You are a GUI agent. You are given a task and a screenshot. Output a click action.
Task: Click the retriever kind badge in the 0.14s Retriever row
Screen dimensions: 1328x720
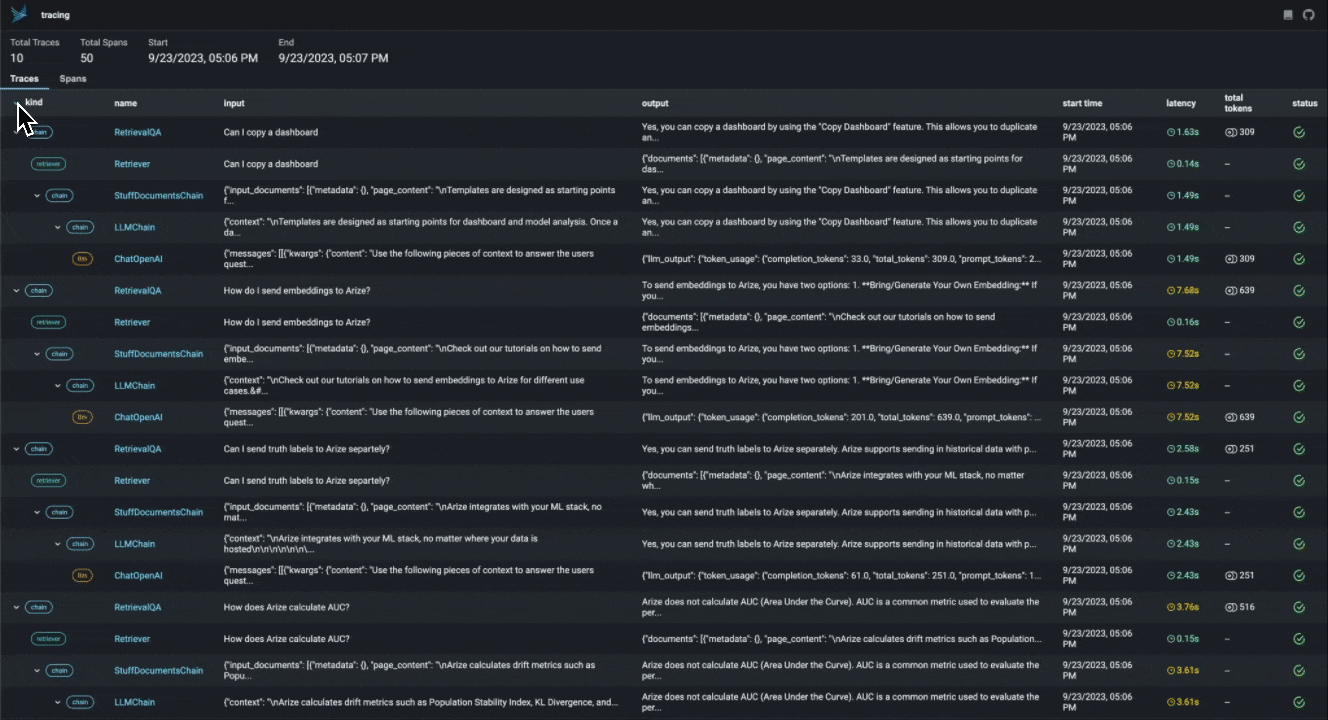[x=48, y=164]
